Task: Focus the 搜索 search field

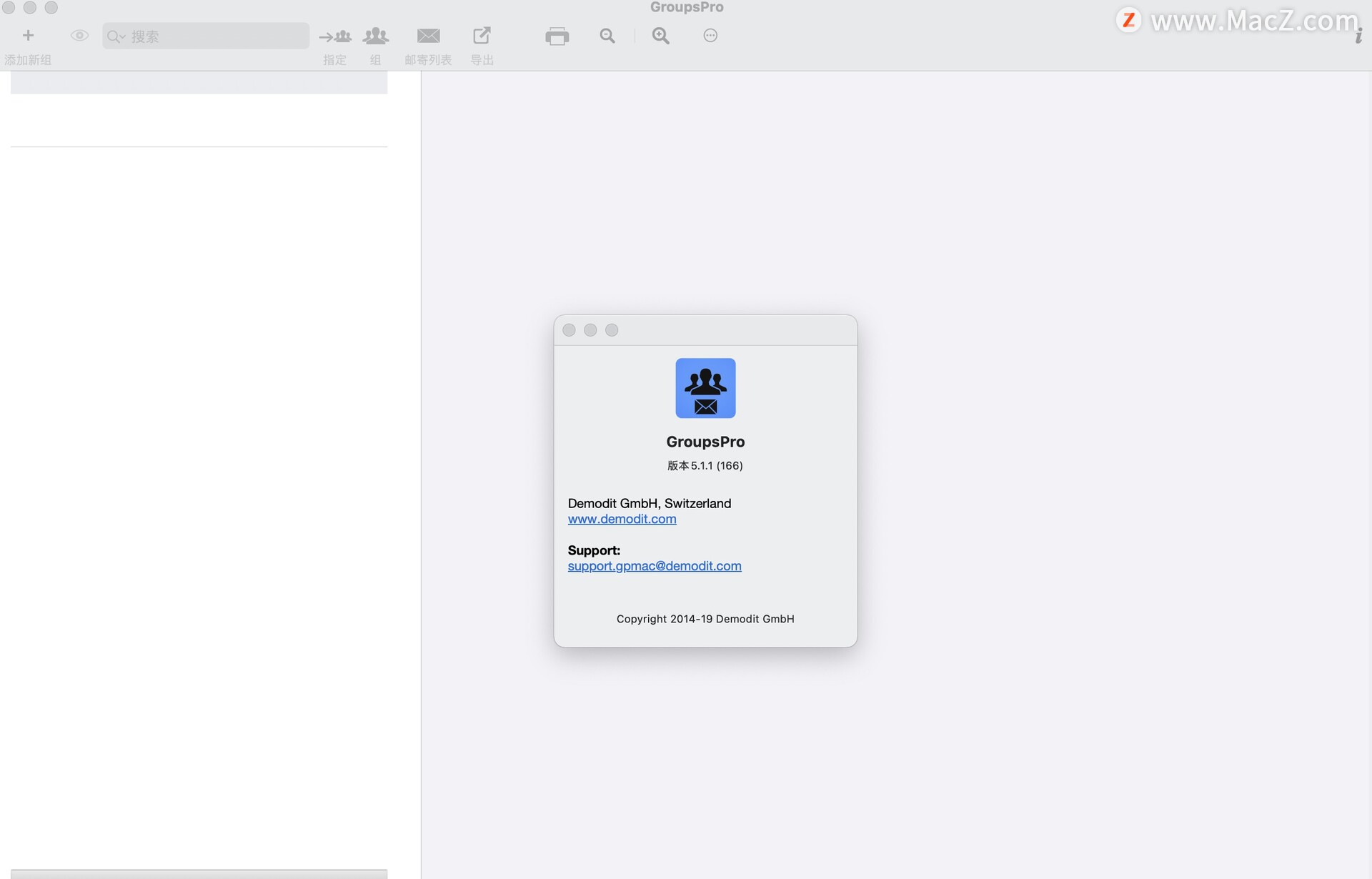Action: click(206, 36)
